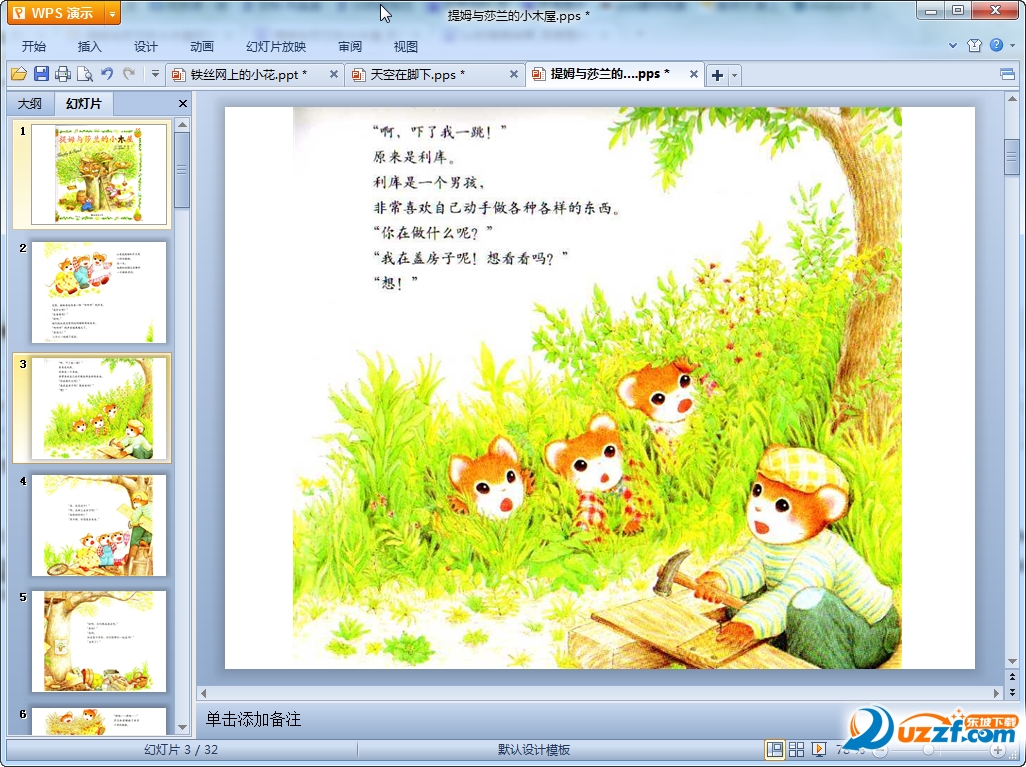Close the 提姆与莎兰的....pps tab

[694, 75]
